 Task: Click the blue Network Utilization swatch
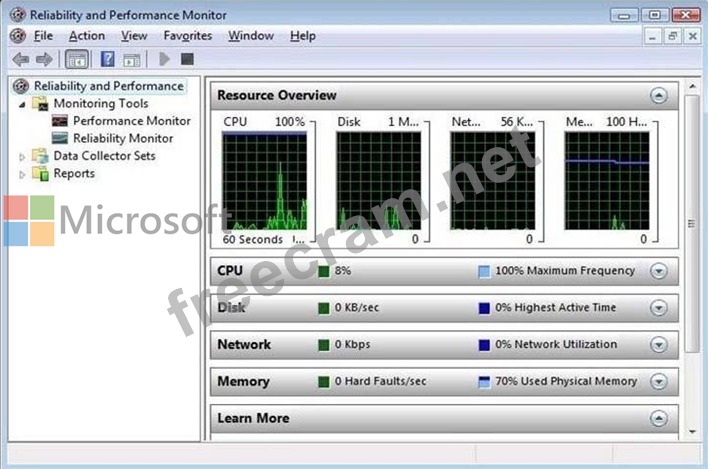484,345
